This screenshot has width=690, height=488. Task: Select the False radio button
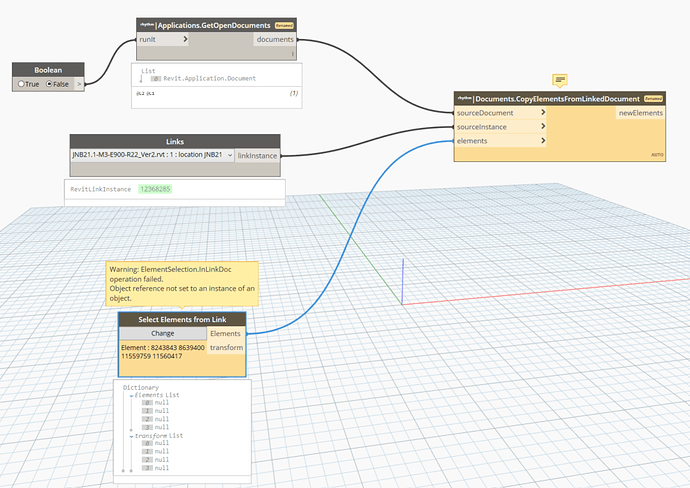pyautogui.click(x=50, y=85)
